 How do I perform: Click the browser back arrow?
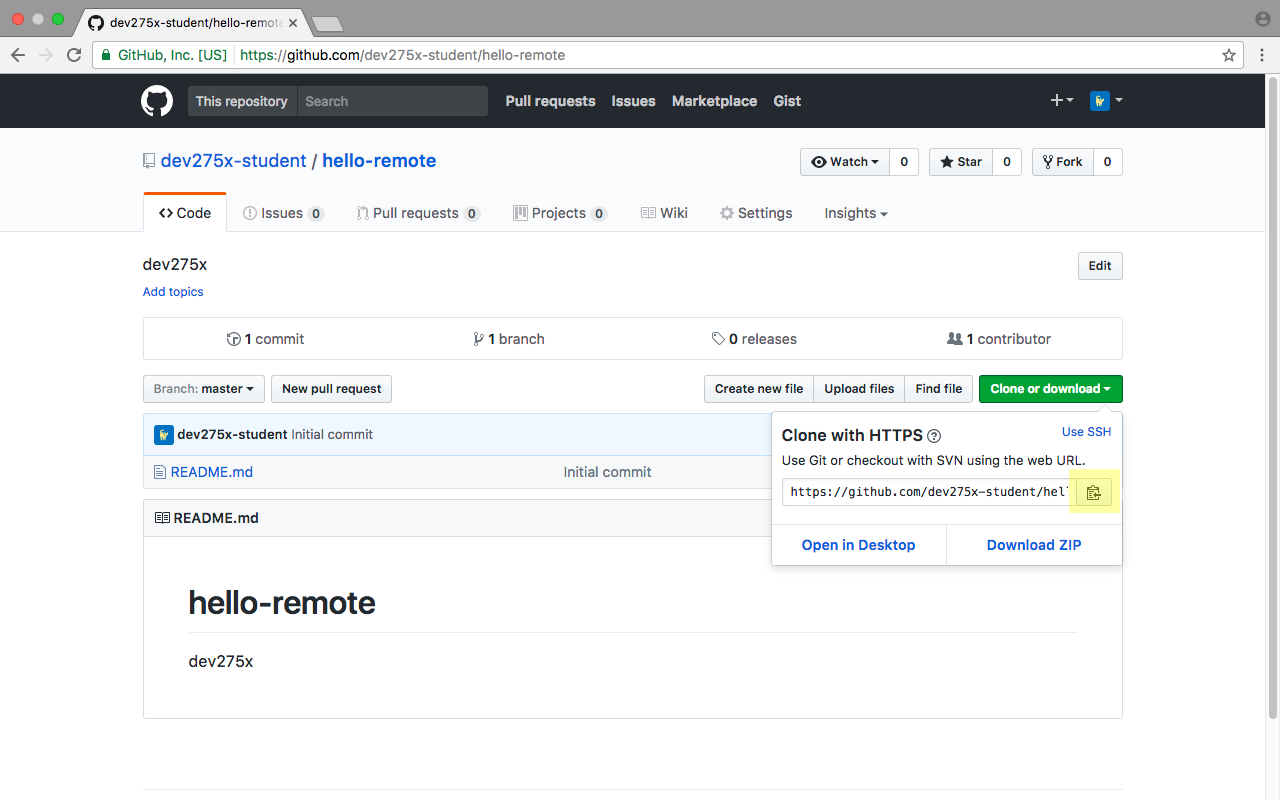(17, 55)
